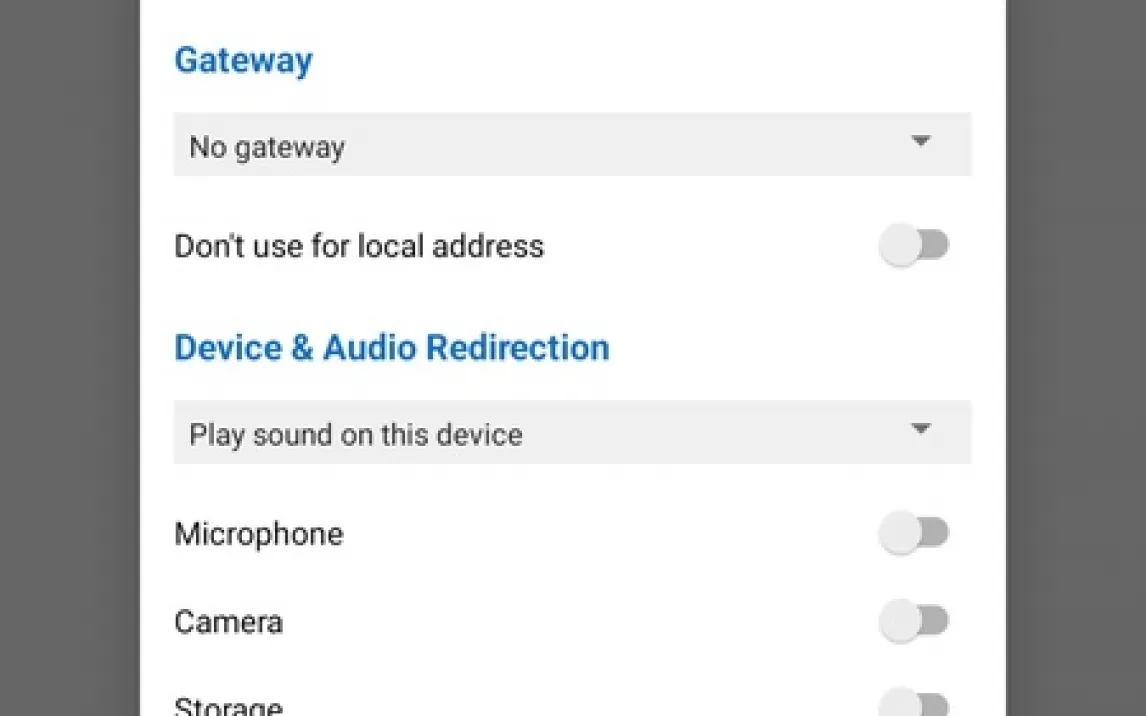The width and height of the screenshot is (1146, 716).
Task: Click blank row space between Camera label and switch
Action: (580, 622)
